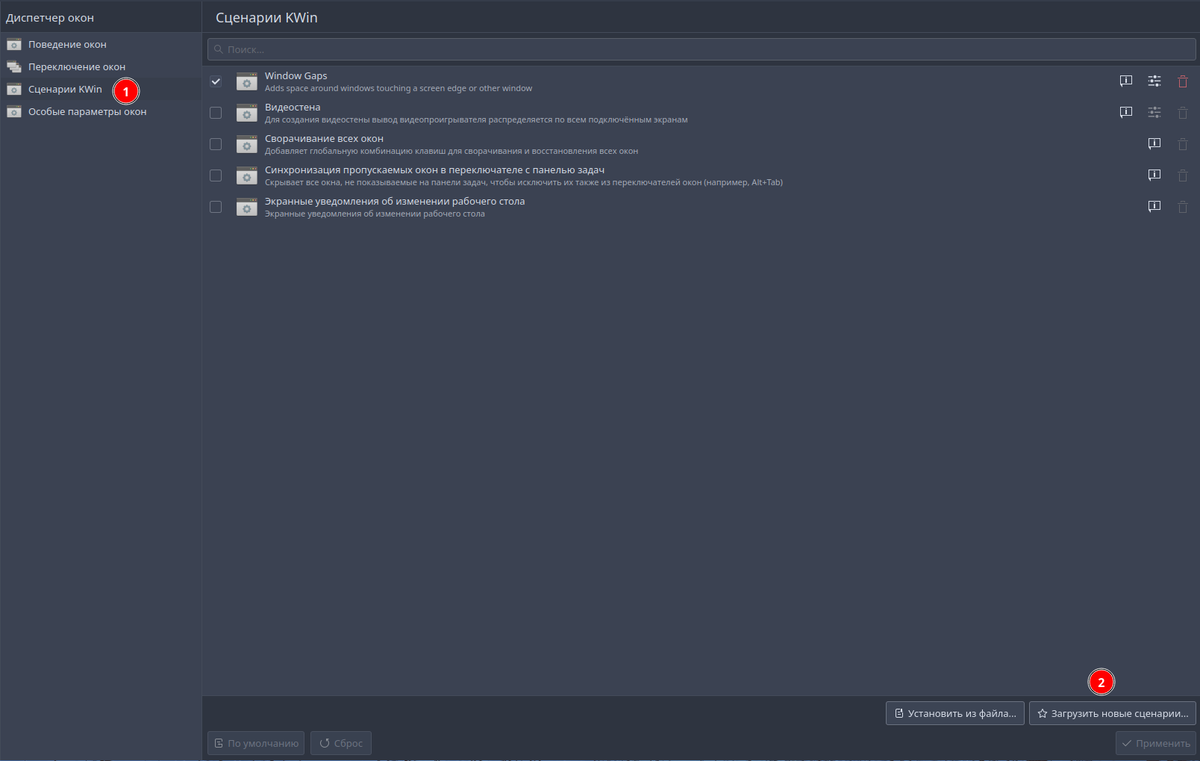Select the Window Gaps title text

296,76
